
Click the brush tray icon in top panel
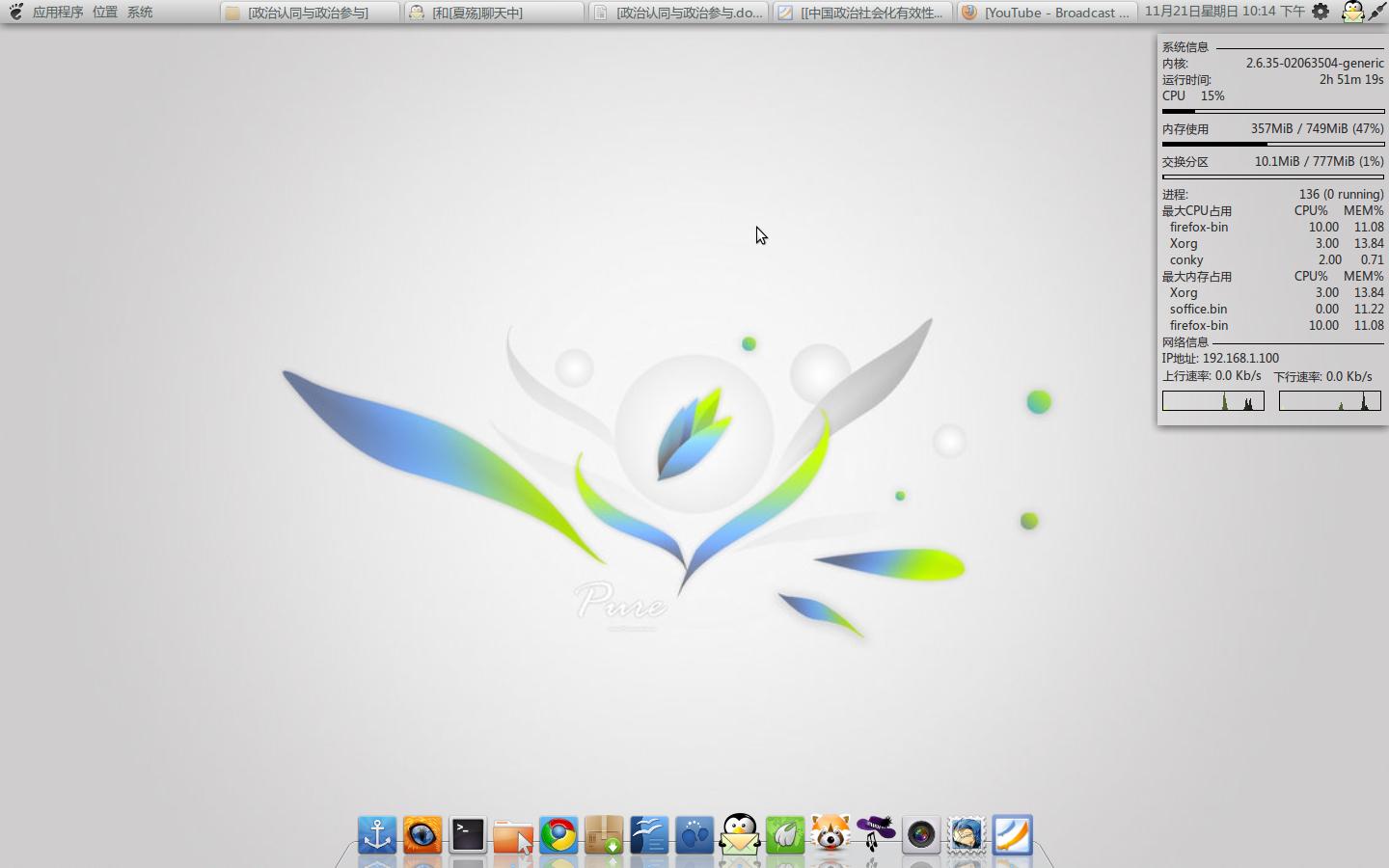tap(1376, 12)
